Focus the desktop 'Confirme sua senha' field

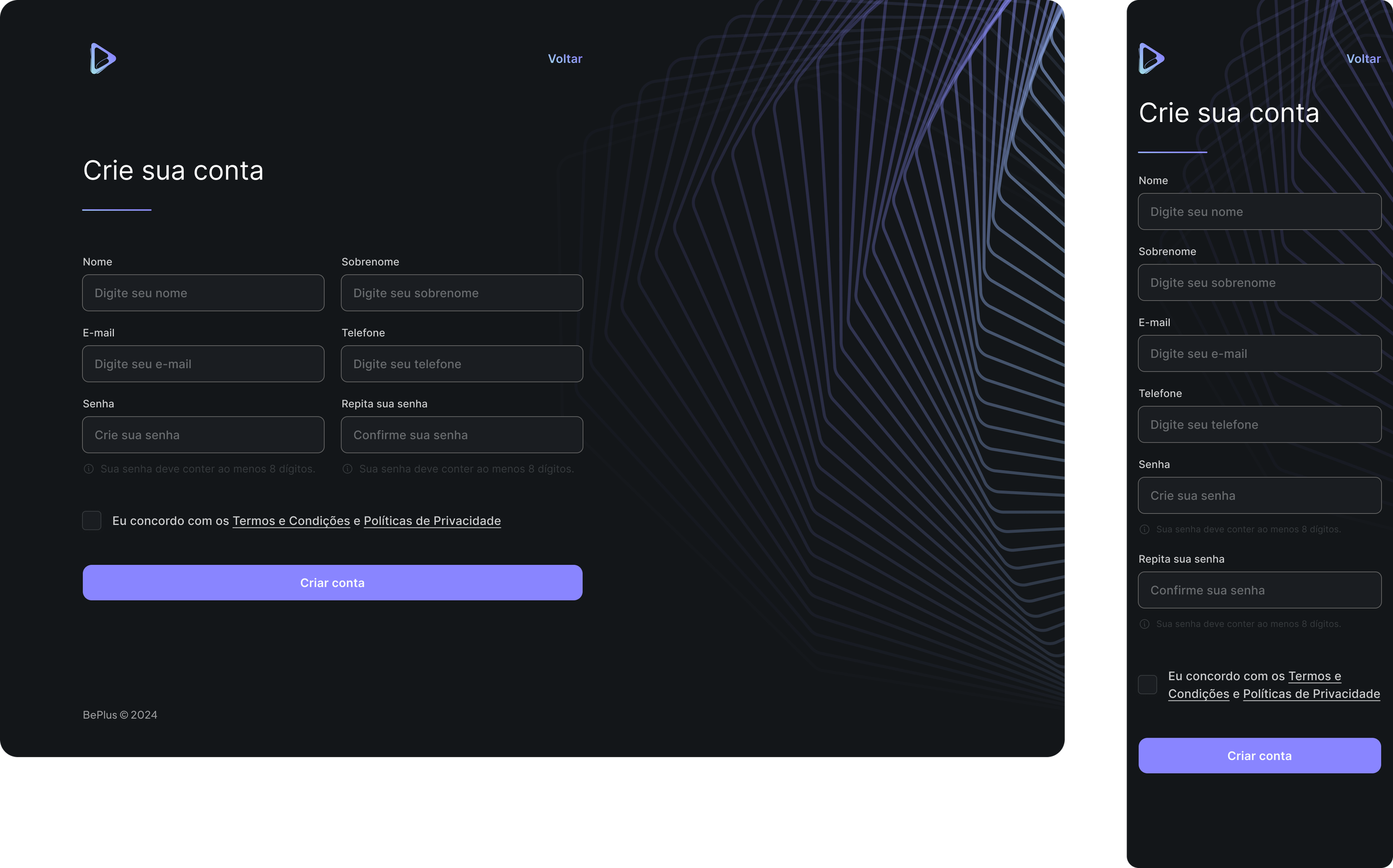coord(462,435)
